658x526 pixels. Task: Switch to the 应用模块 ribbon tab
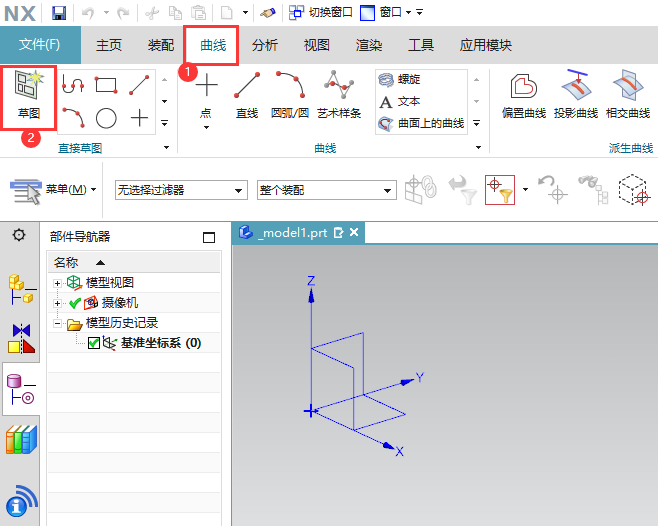tap(486, 45)
